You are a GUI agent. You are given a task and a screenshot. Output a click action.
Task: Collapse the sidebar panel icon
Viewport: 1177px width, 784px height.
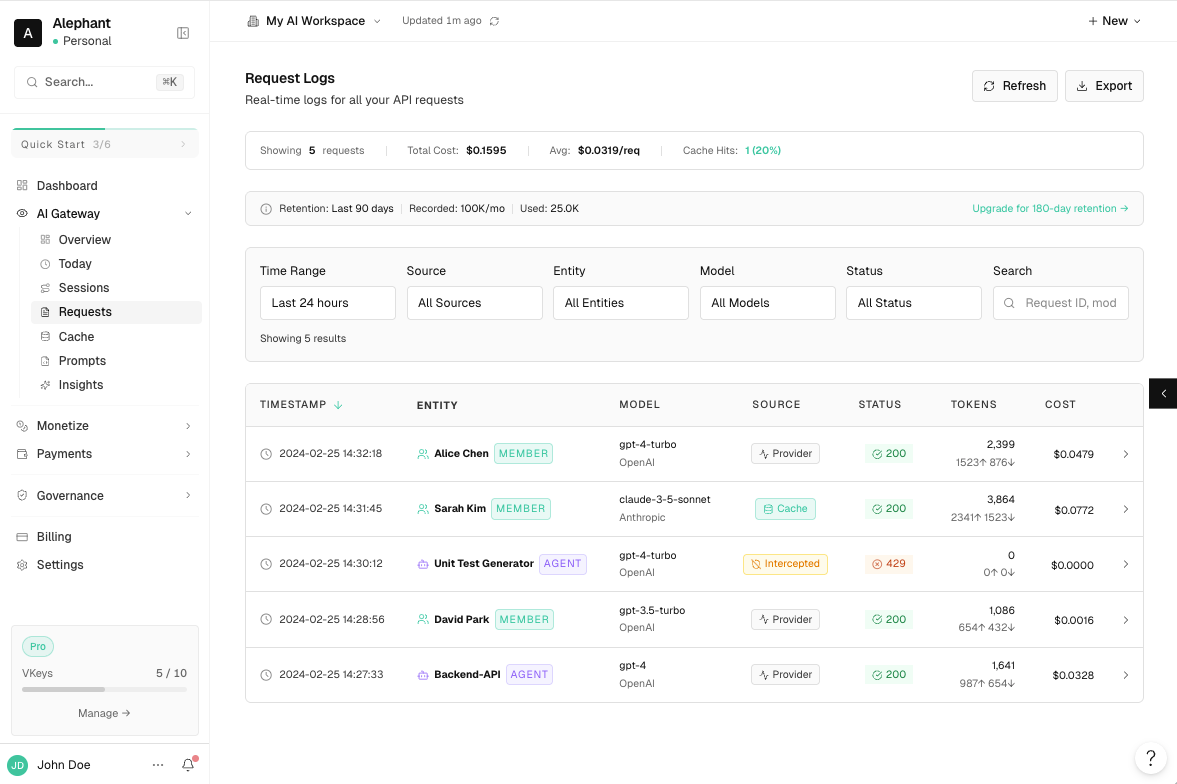pos(182,33)
